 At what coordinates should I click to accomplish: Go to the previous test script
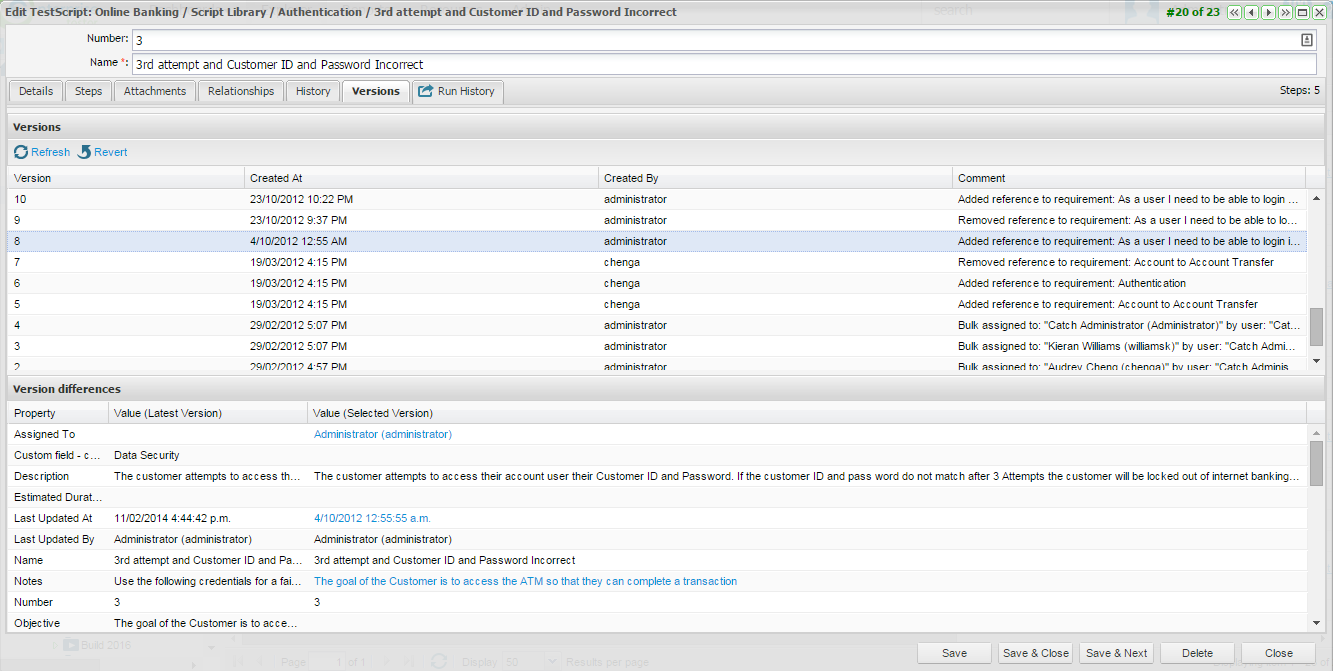(1251, 12)
